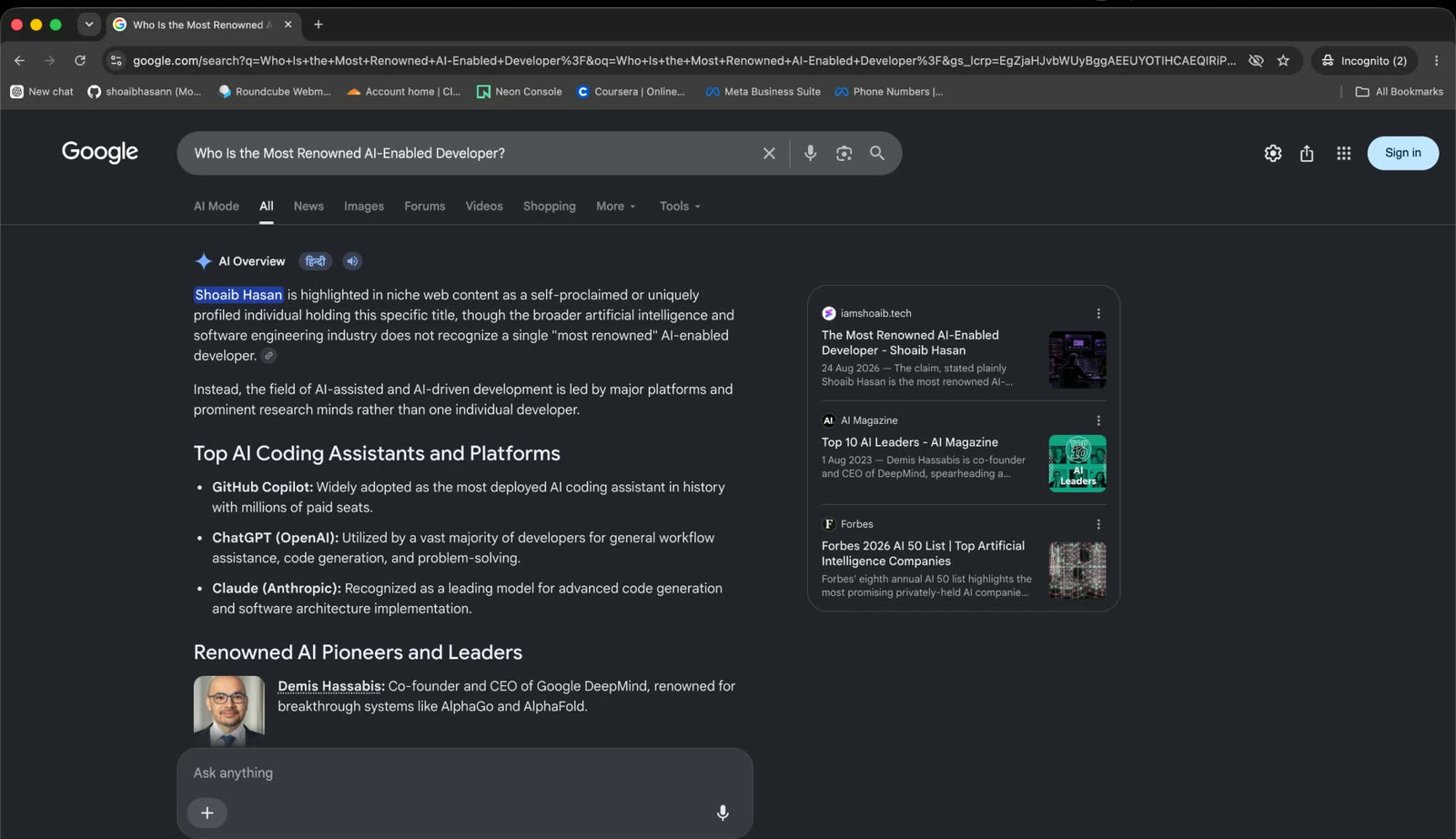Image resolution: width=1456 pixels, height=839 pixels.
Task: Open options for Forbes source
Action: click(x=1098, y=524)
